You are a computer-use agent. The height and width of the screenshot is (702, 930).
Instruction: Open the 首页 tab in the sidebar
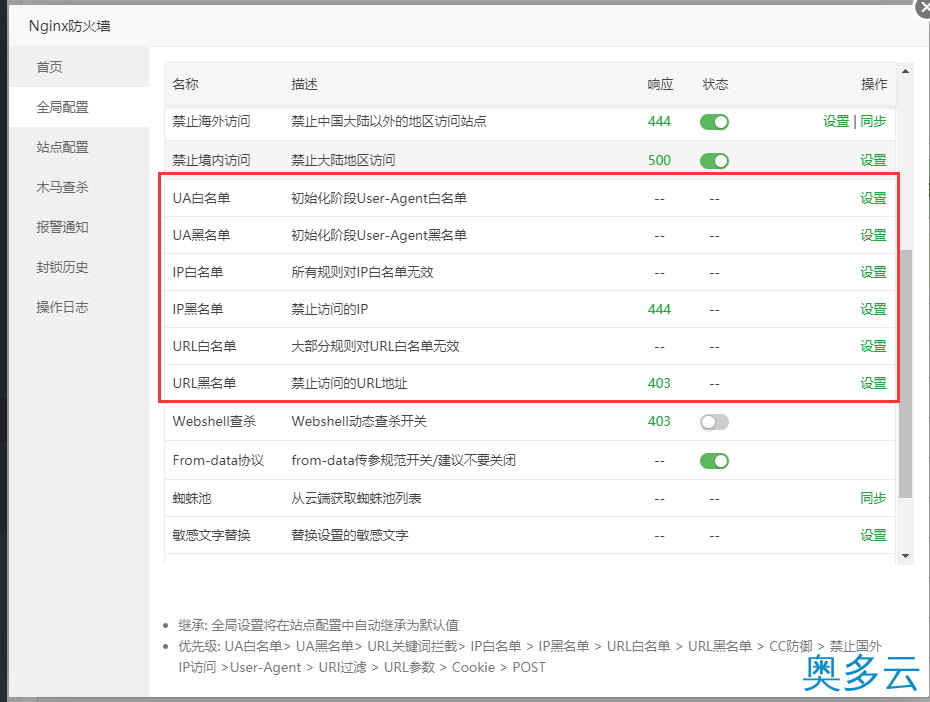click(x=79, y=67)
